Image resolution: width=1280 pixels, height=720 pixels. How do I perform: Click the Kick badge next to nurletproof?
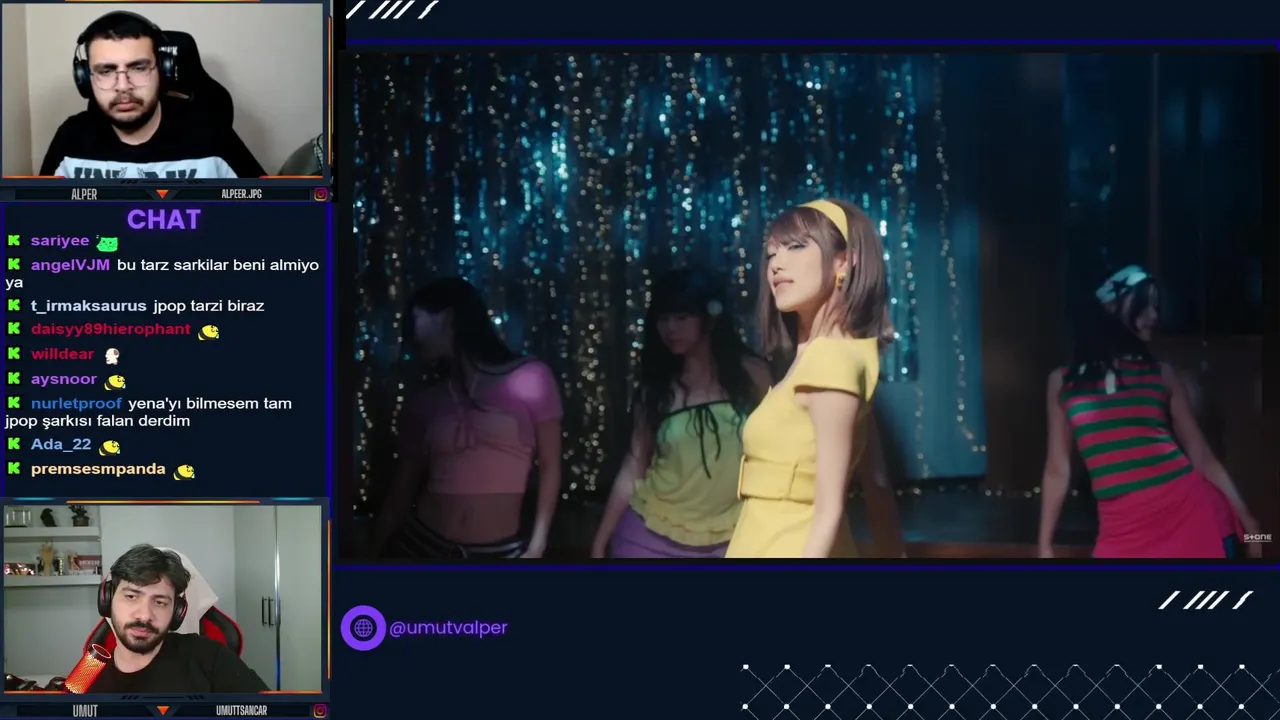14,404
